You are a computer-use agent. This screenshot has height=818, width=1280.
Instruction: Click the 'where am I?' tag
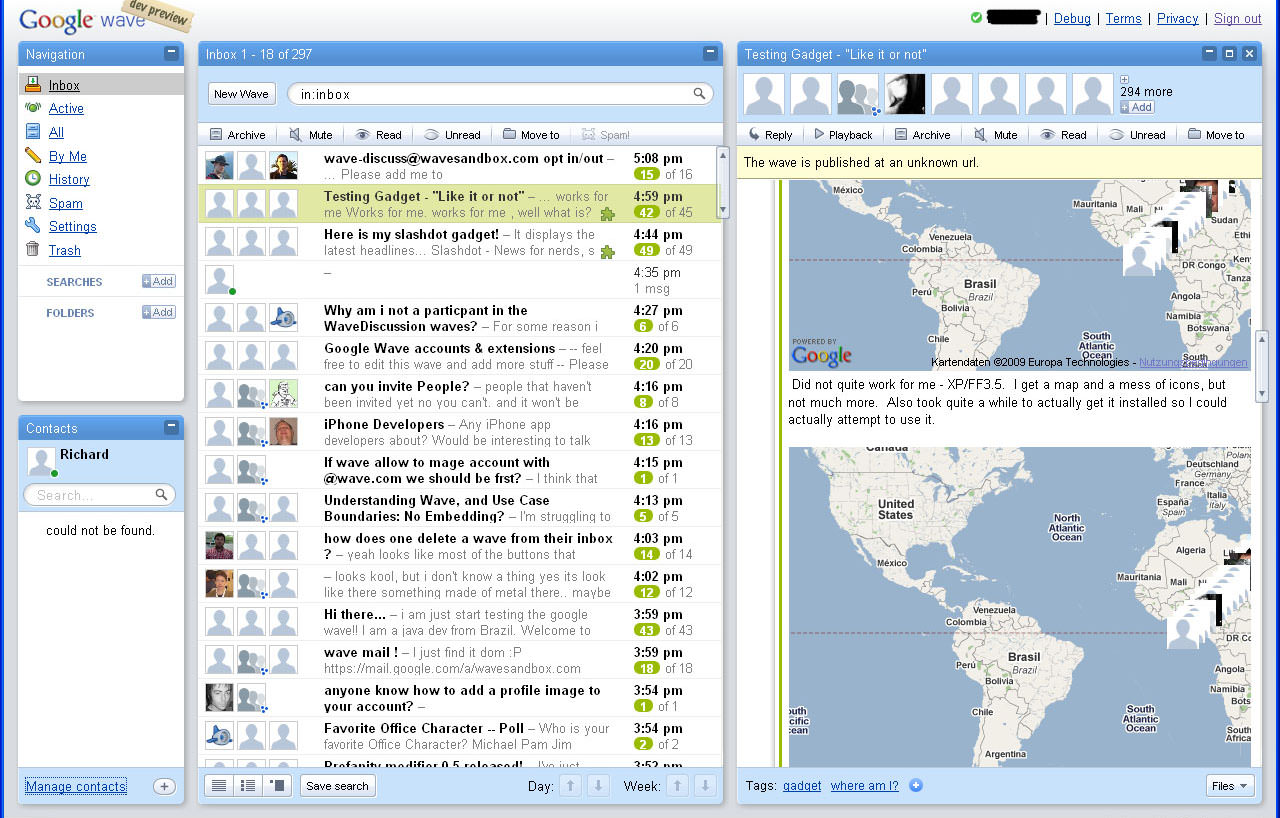pyautogui.click(x=864, y=786)
